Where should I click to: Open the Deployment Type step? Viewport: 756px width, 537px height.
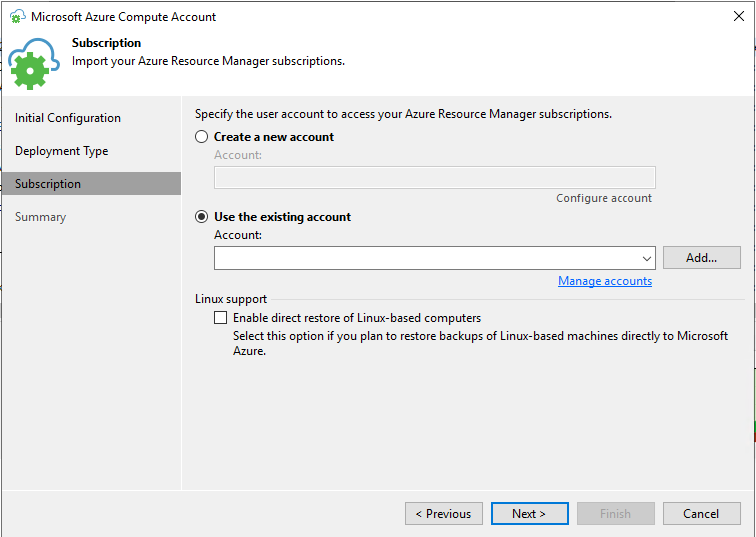point(62,151)
